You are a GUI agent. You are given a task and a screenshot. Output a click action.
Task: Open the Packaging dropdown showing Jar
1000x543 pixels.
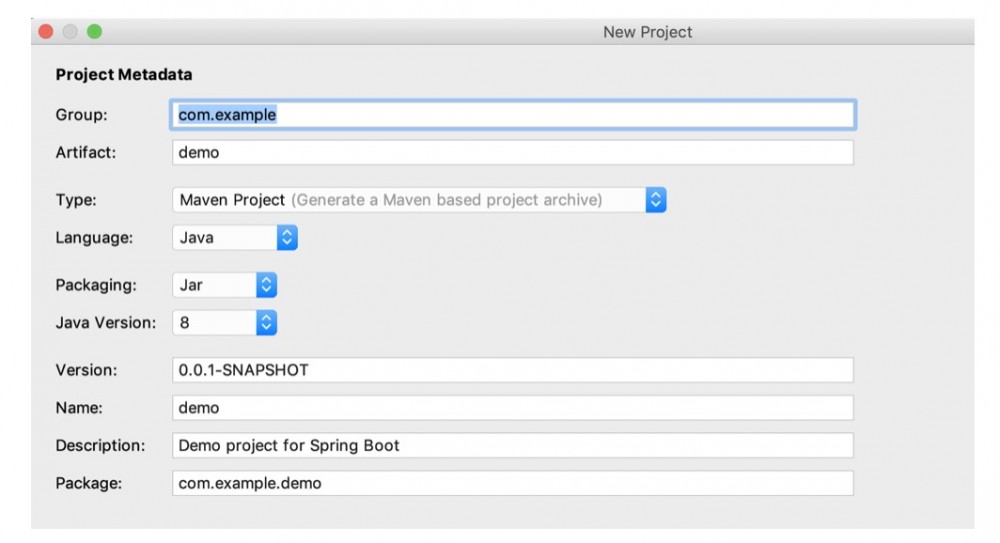(x=214, y=285)
